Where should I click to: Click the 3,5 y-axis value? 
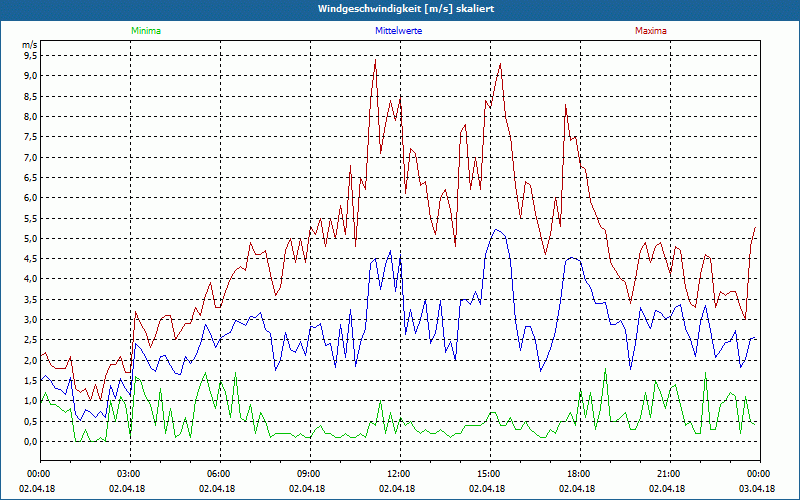click(32, 299)
